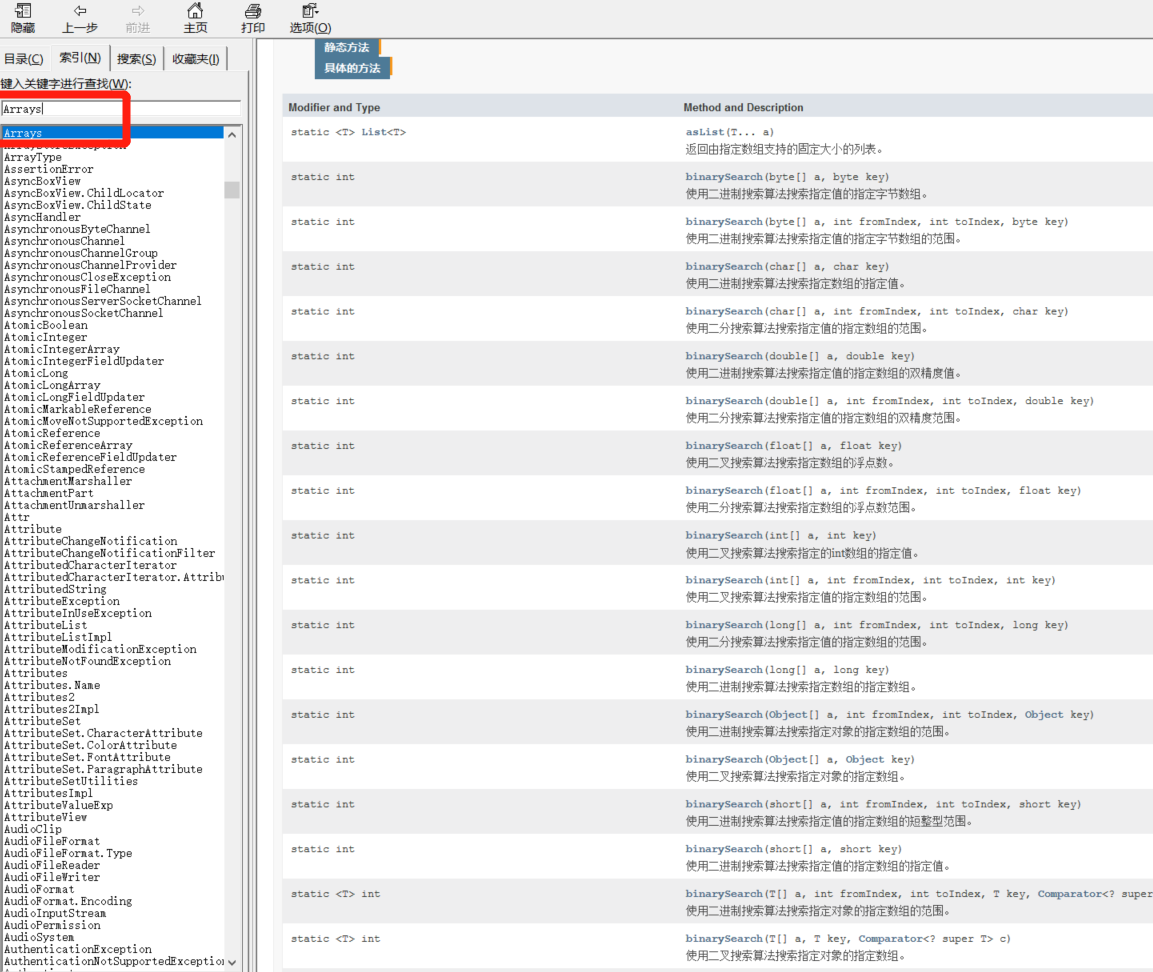Open the Comparator link in binarySearch(T[] a, T key, ...)
This screenshot has height=972, width=1153.
point(890,938)
